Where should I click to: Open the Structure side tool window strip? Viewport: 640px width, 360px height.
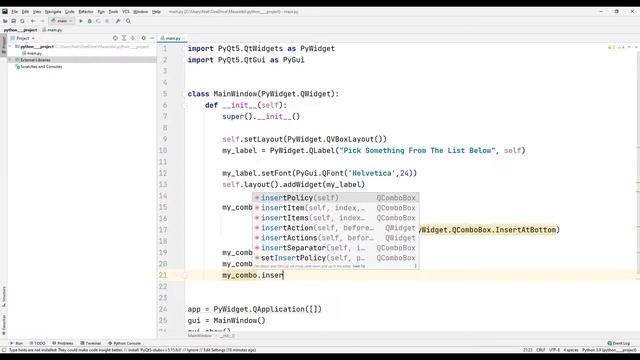point(4,297)
